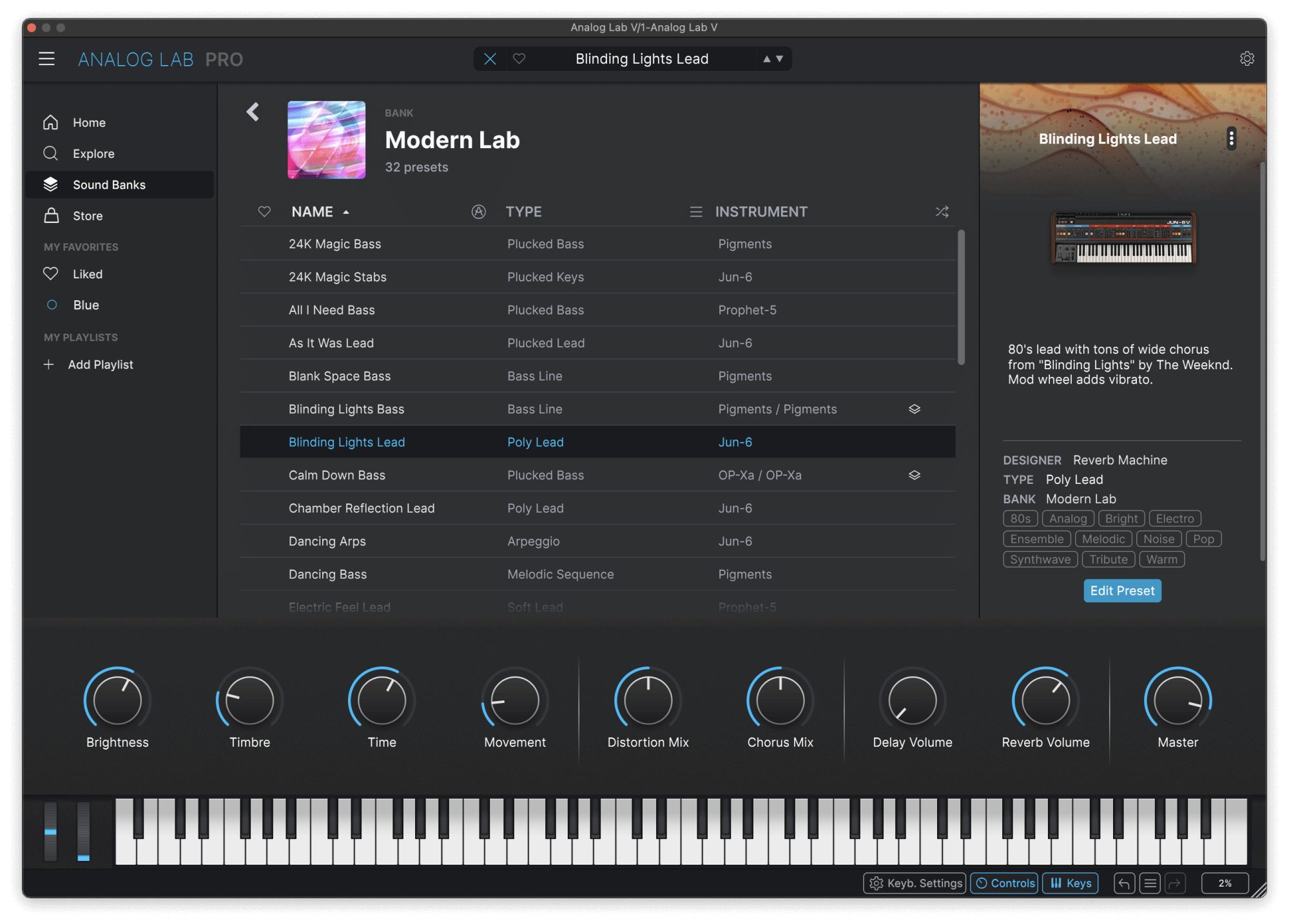This screenshot has height=924, width=1289.
Task: Sort presets by TYPE column
Action: click(x=523, y=212)
